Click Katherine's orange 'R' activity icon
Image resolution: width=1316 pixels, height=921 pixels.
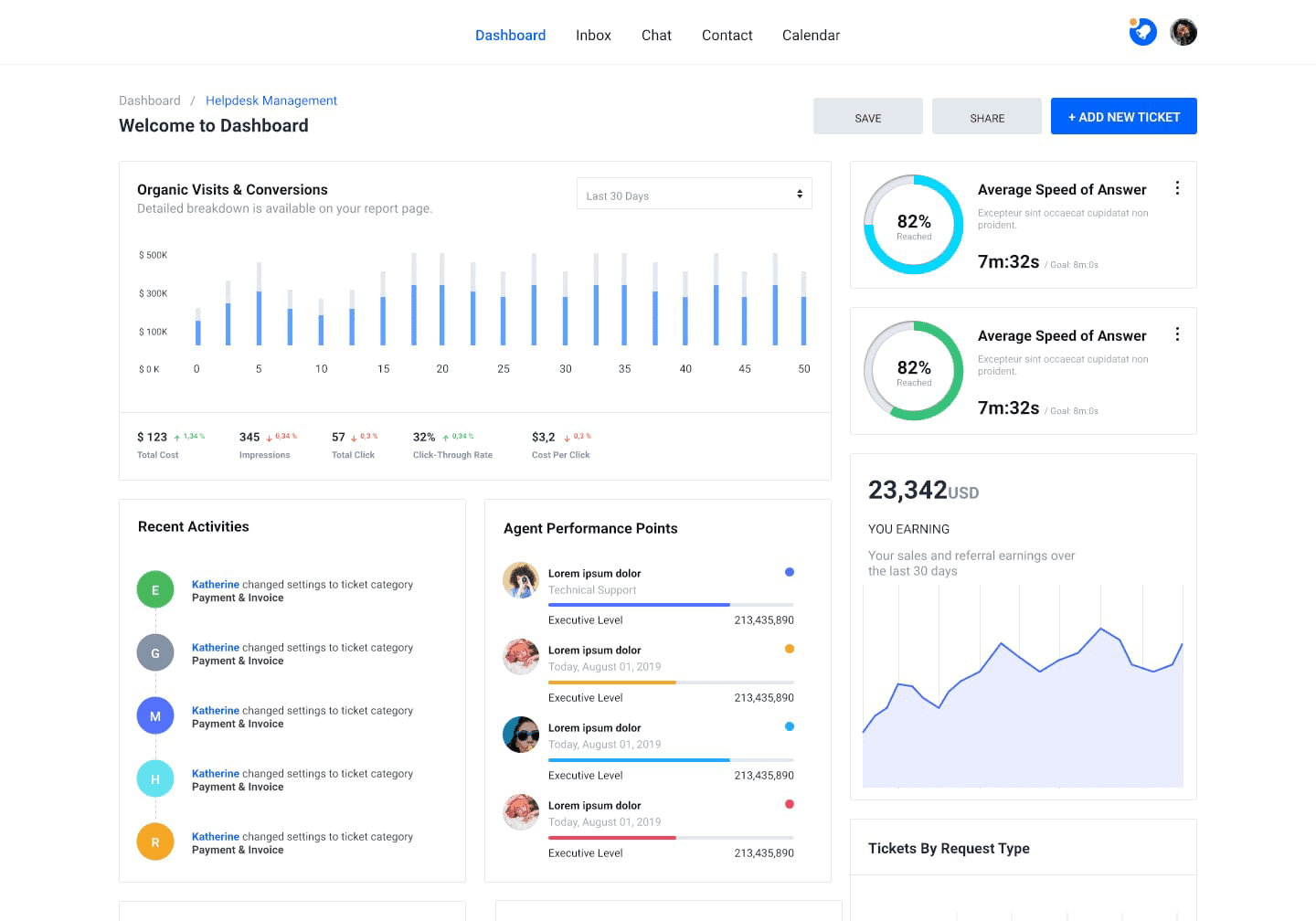154,842
